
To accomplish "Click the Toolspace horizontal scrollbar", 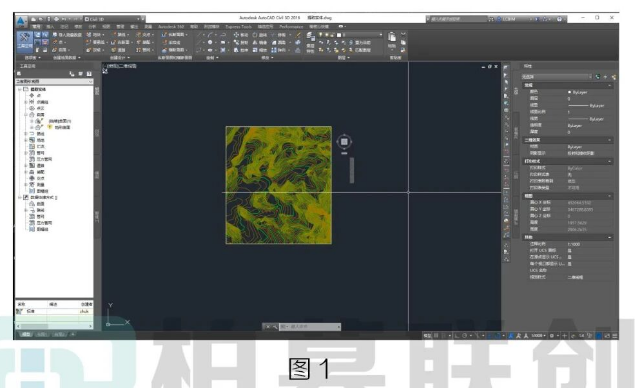I will [54, 326].
